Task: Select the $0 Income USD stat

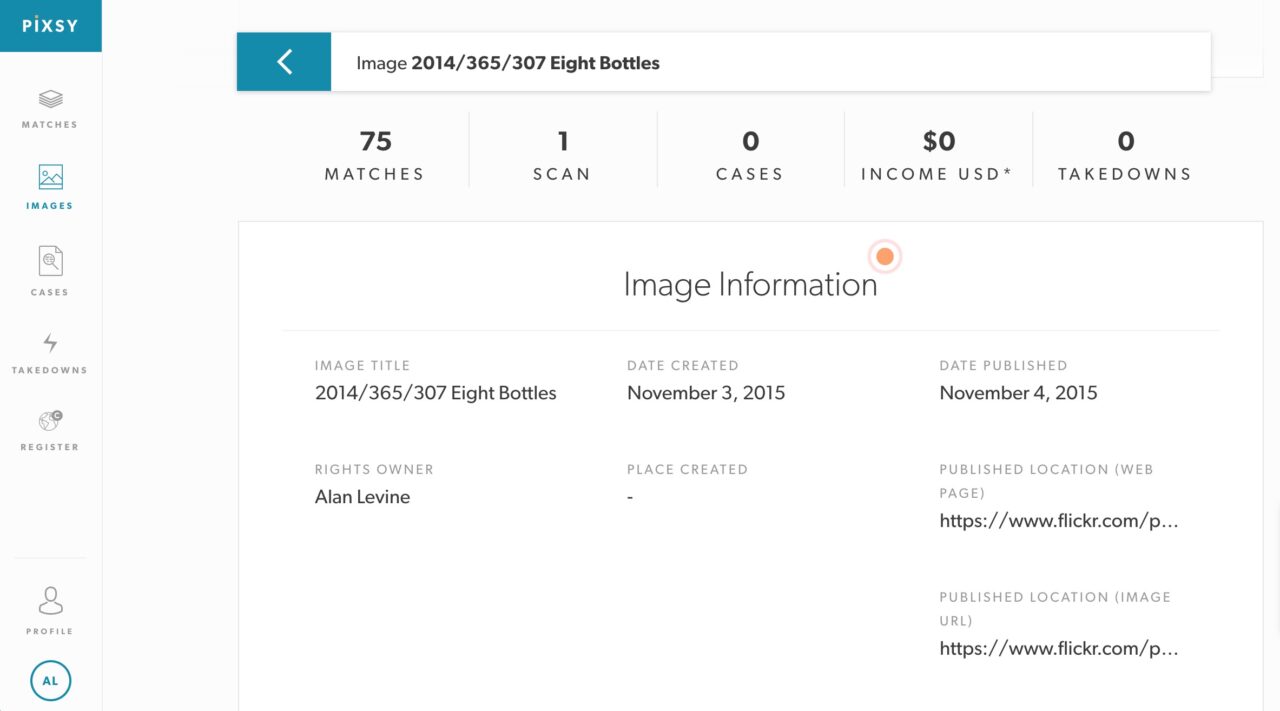Action: click(937, 156)
